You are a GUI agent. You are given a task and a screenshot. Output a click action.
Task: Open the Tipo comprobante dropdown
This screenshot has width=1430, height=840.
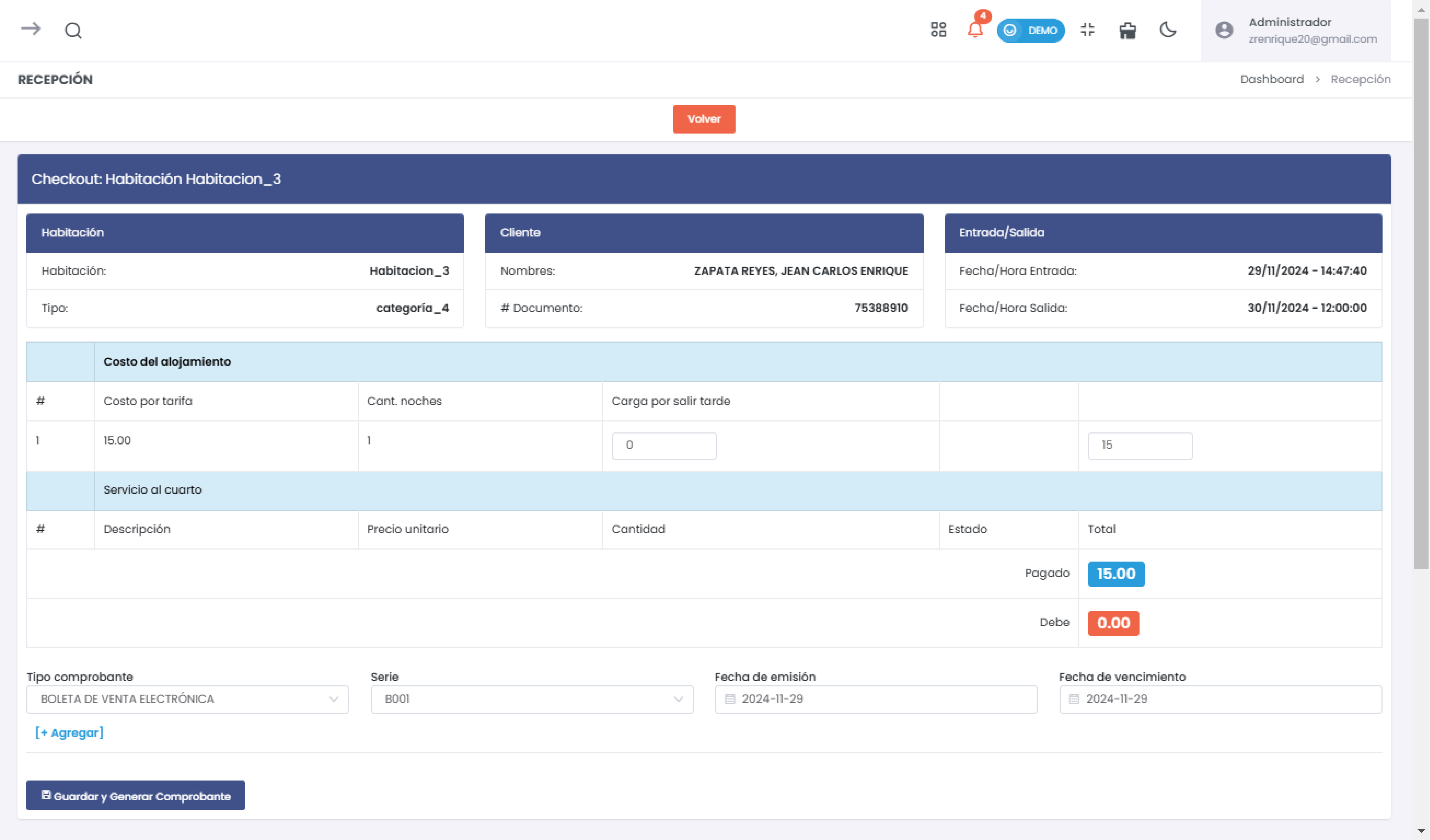(187, 699)
